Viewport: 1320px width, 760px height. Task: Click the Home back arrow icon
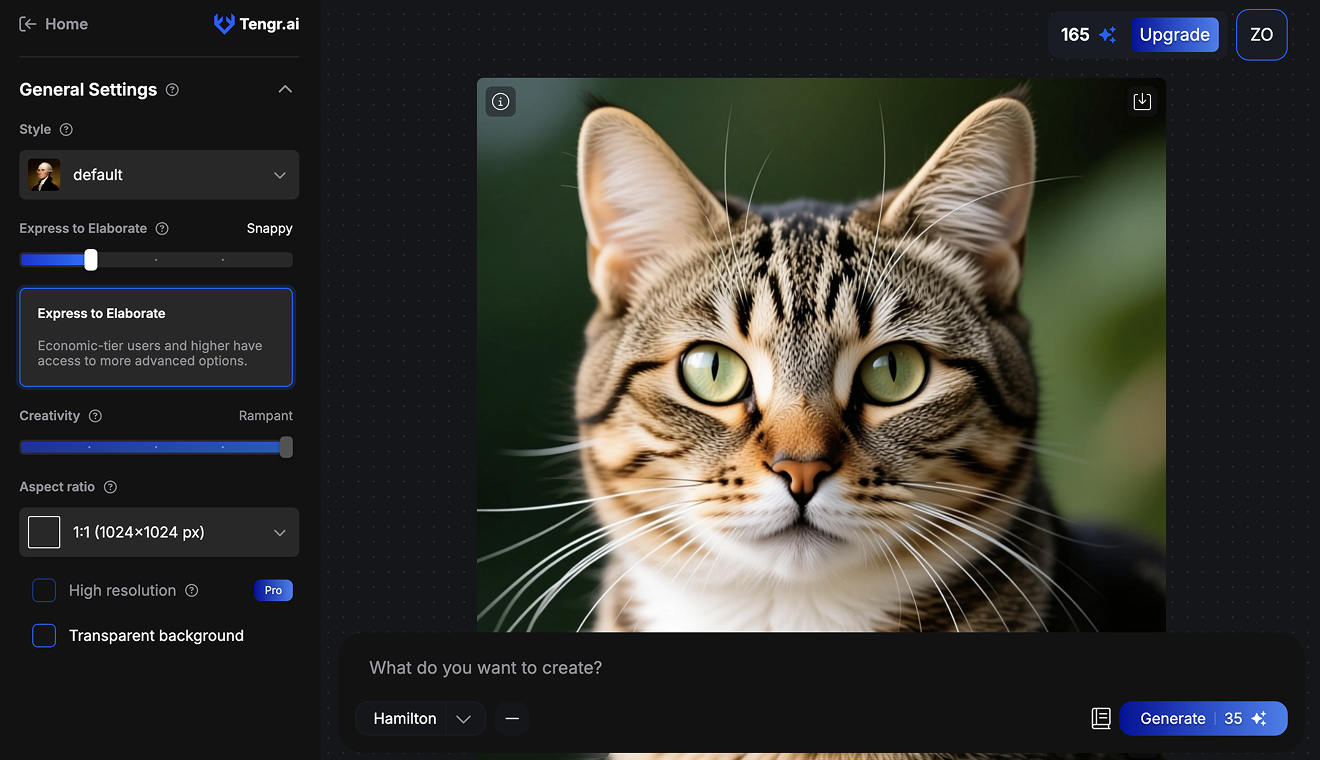28,23
